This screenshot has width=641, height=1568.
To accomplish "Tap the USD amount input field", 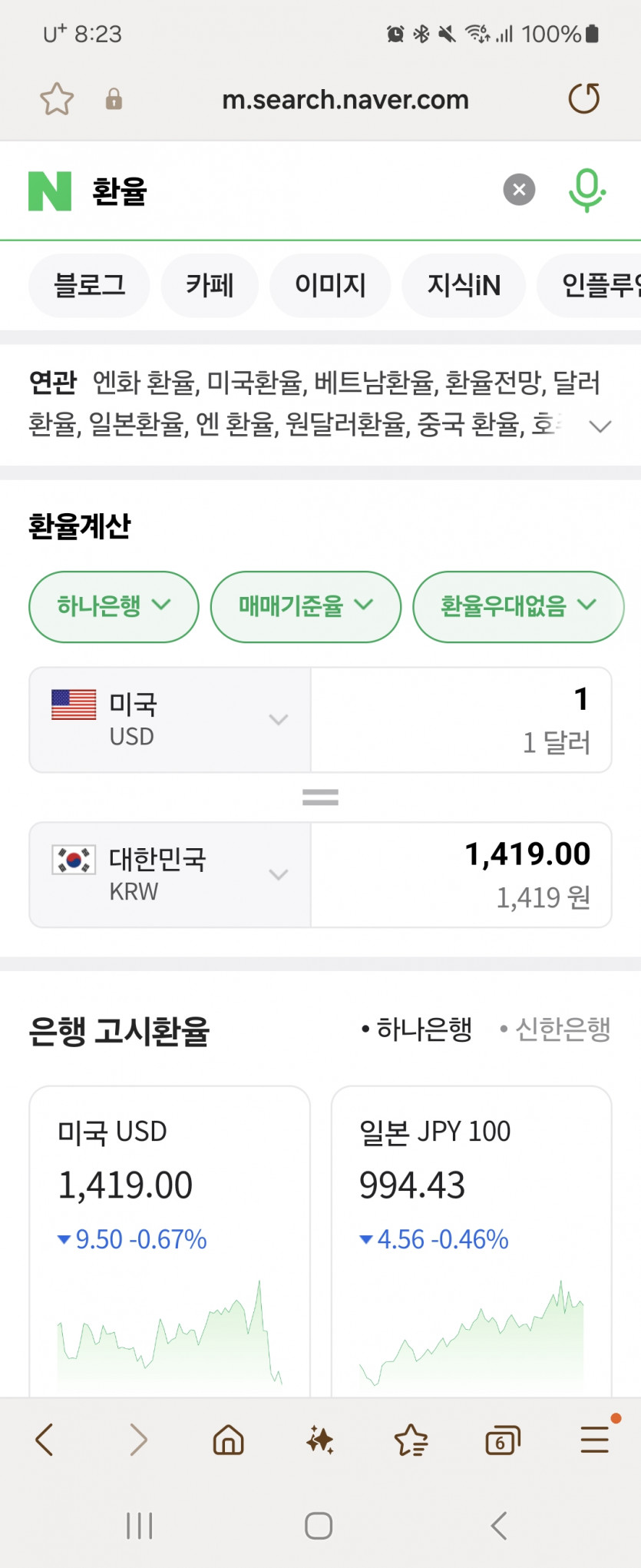I will 461,719.
